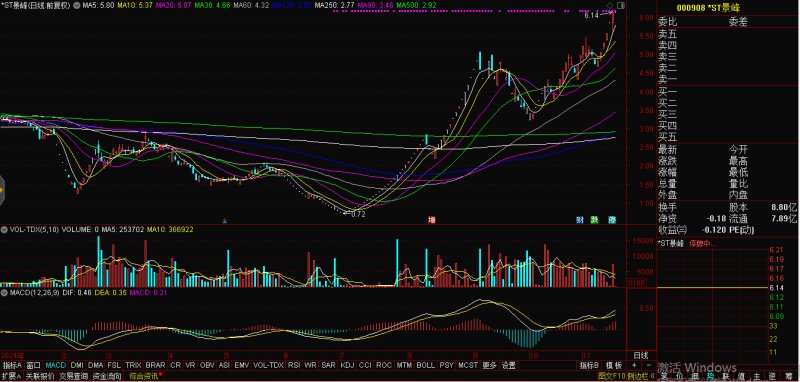Open 交易查询 trade query
800x382 pixels.
click(x=73, y=376)
